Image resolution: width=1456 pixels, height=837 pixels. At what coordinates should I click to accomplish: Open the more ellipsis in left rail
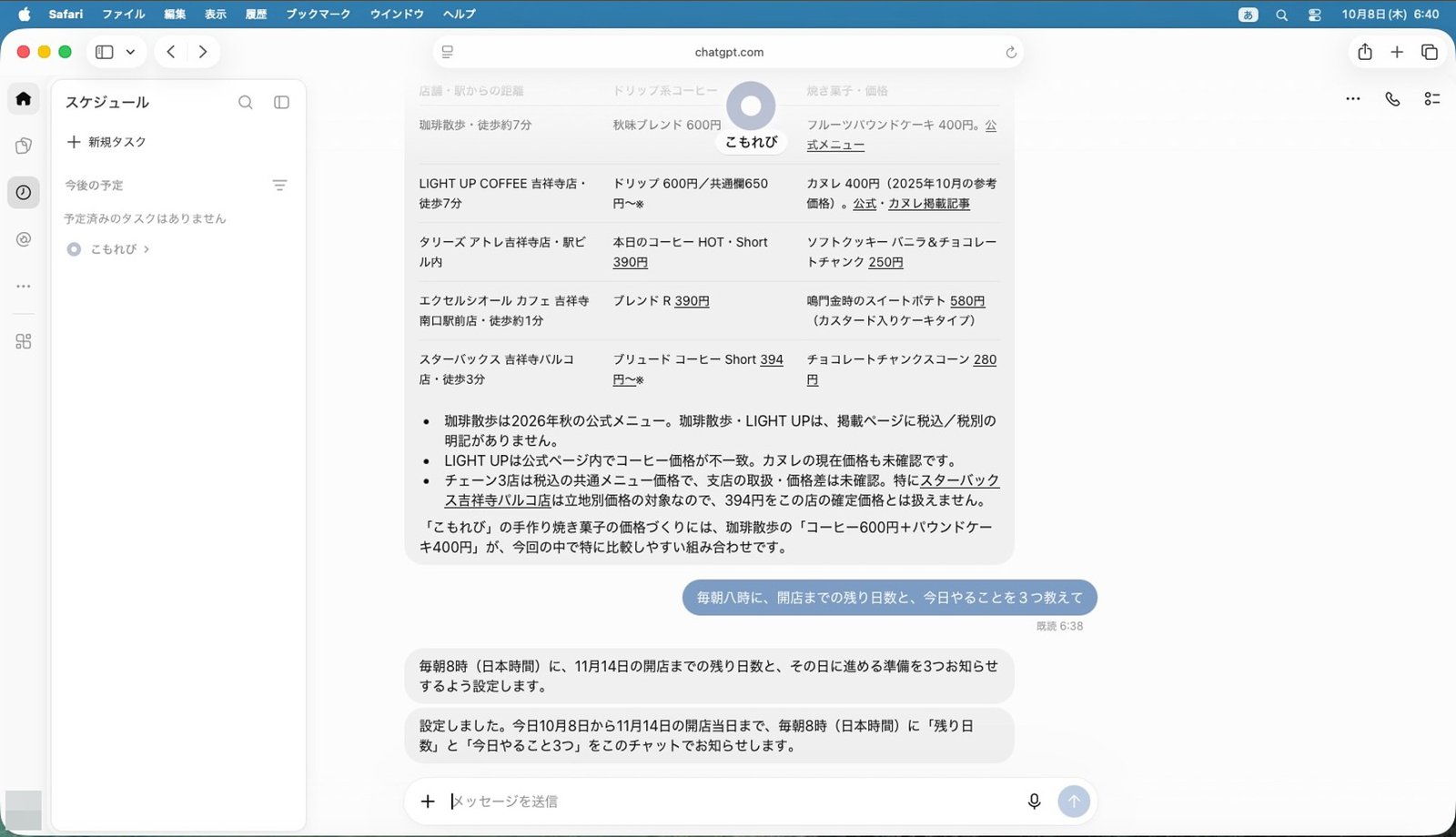pos(24,286)
